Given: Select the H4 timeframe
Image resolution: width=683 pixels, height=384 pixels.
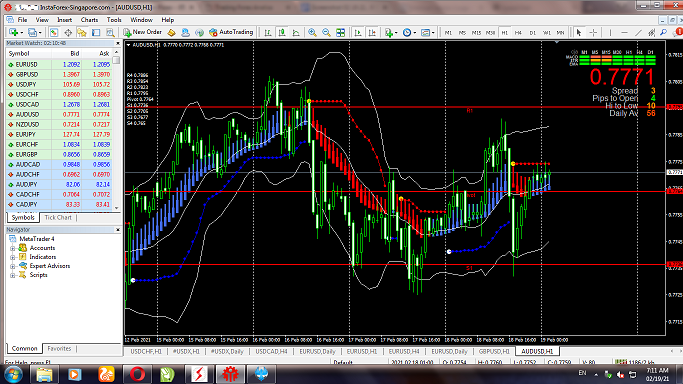Looking at the screenshot, I should [x=518, y=33].
